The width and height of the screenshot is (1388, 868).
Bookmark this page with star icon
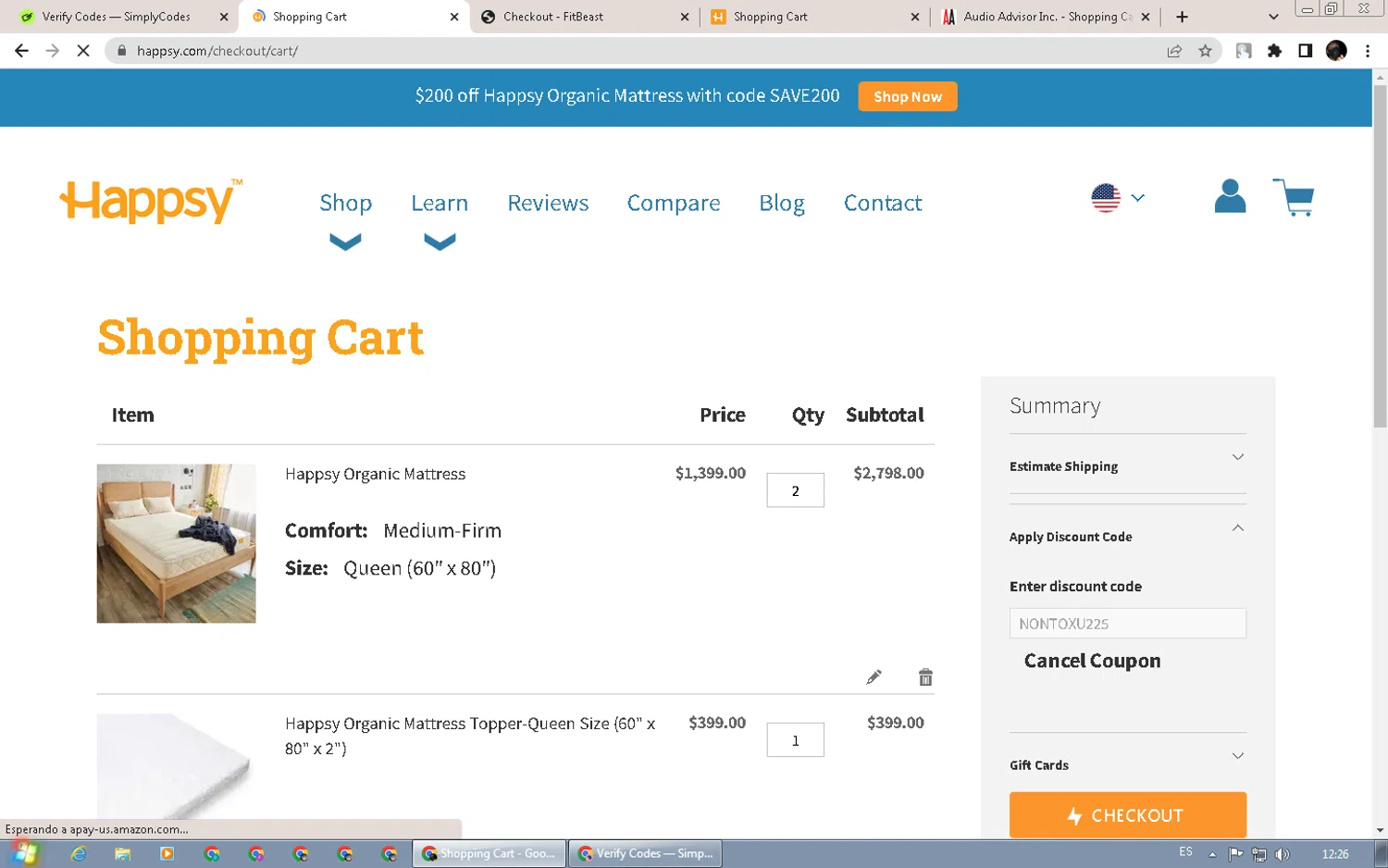[x=1205, y=51]
